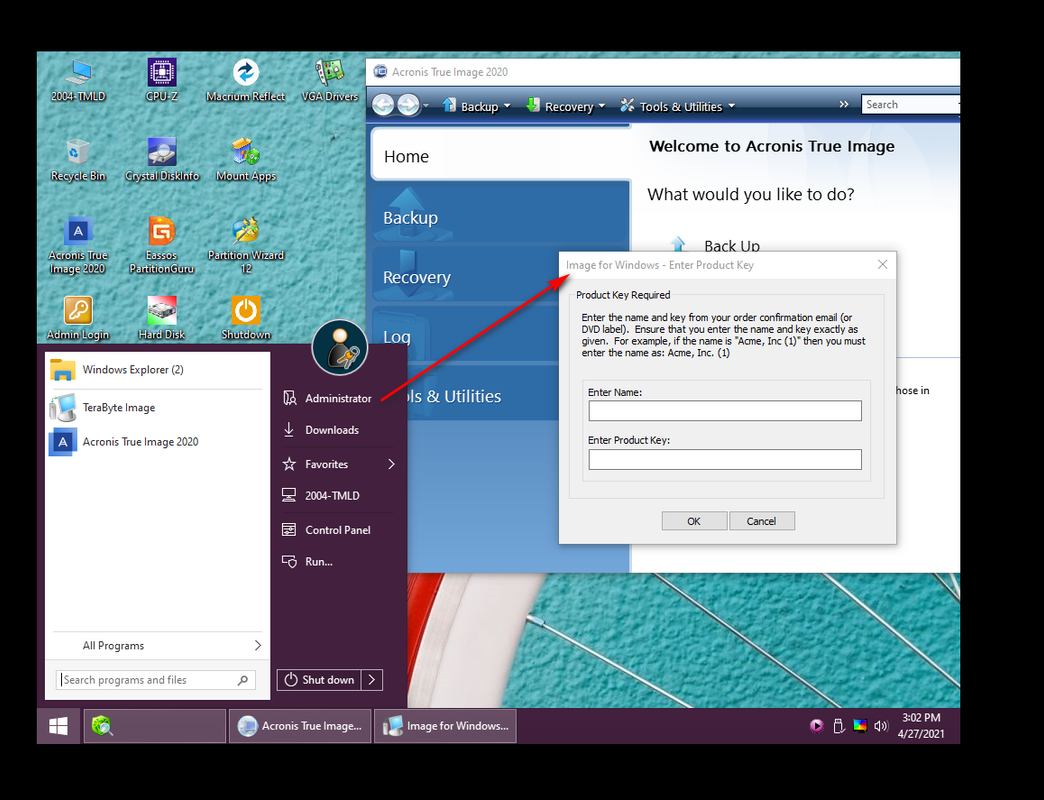Click the Enter Product Key field
The width and height of the screenshot is (1044, 800).
click(724, 459)
